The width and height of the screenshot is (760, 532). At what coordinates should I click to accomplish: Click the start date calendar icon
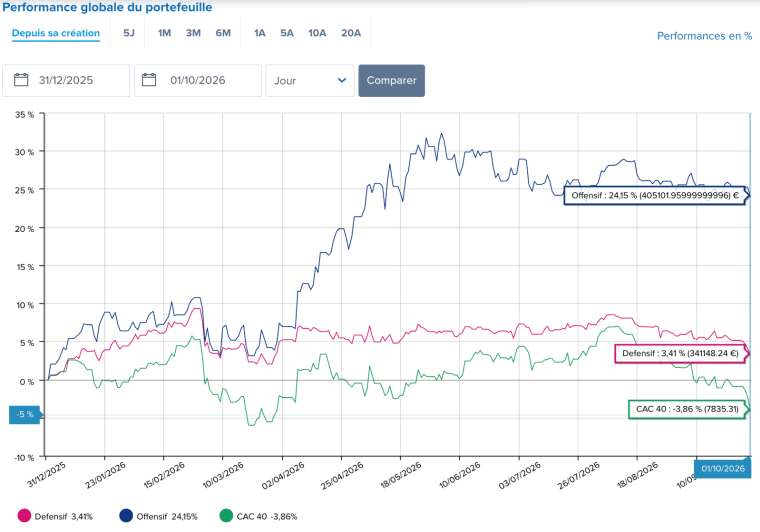21,79
